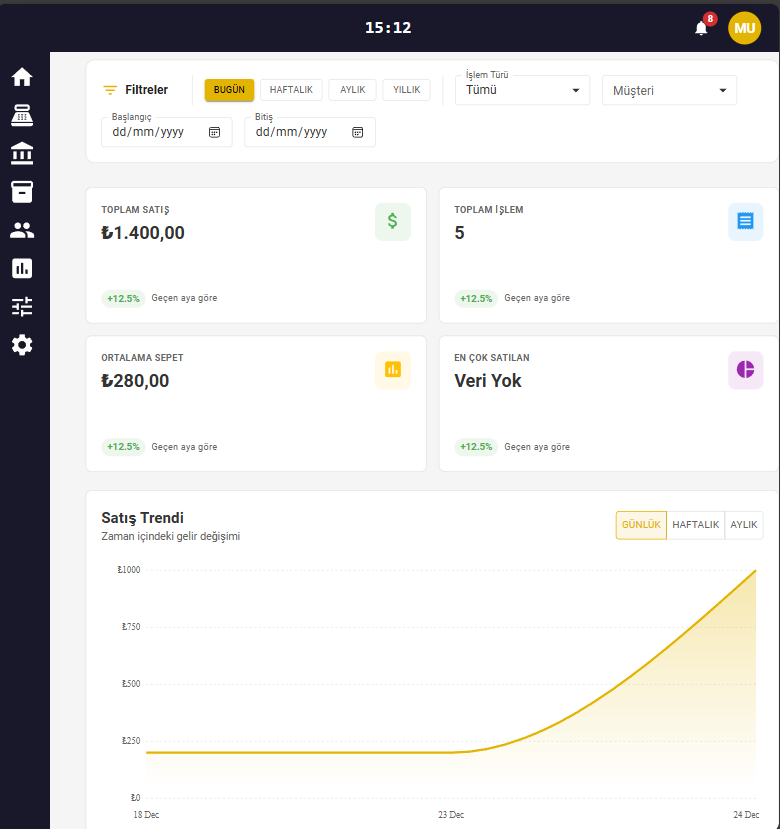
Task: Switch the sales trend chart to GÜNLÜK
Action: [x=641, y=525]
